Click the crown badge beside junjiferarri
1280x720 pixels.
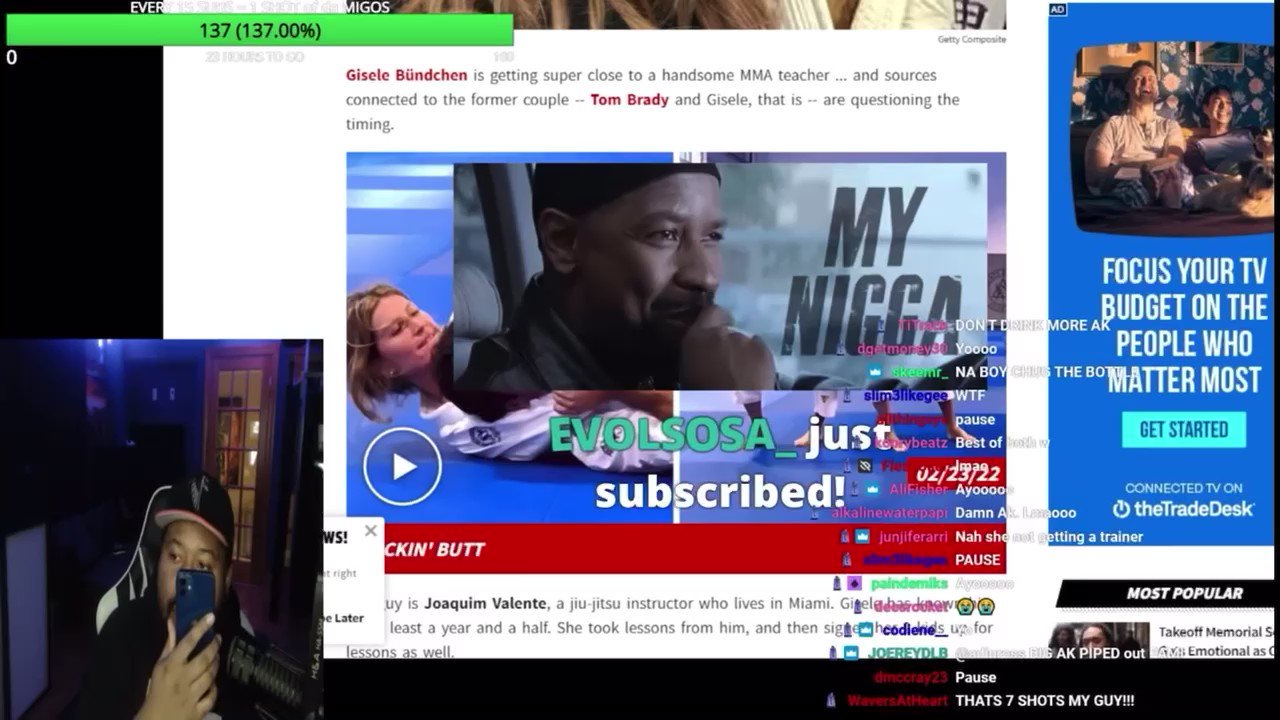[862, 537]
